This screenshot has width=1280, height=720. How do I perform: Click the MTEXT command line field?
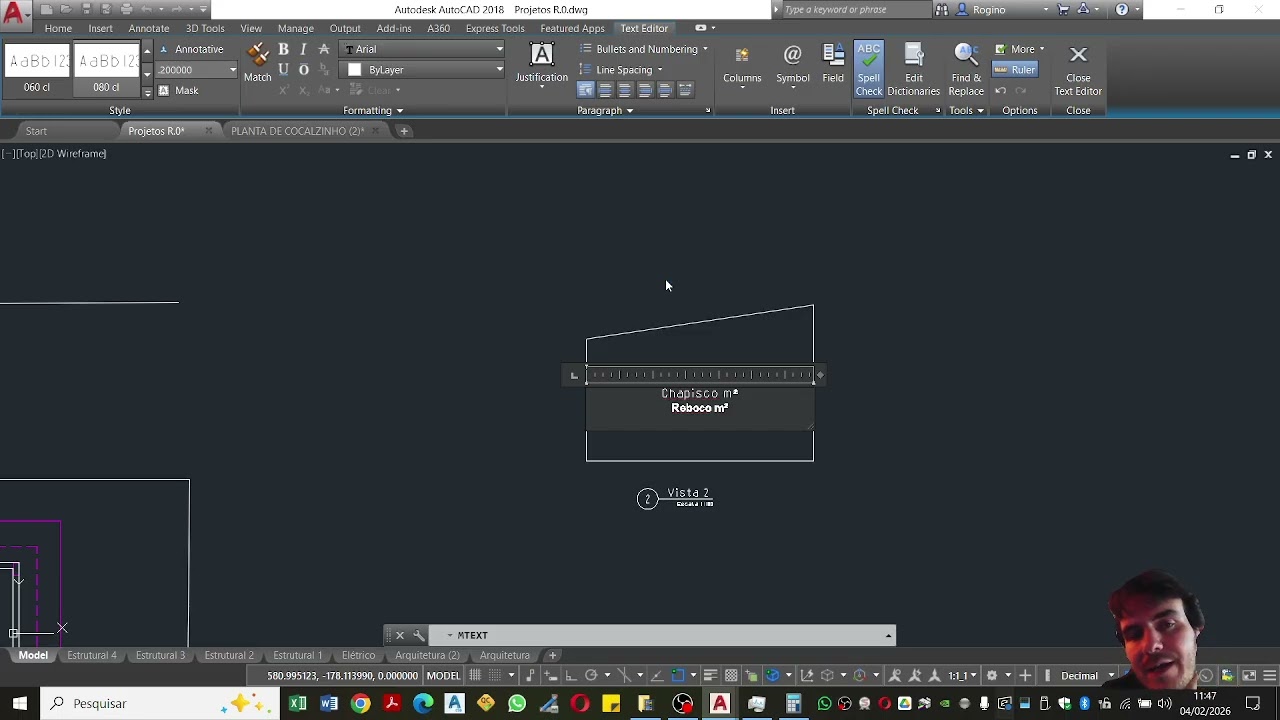662,635
